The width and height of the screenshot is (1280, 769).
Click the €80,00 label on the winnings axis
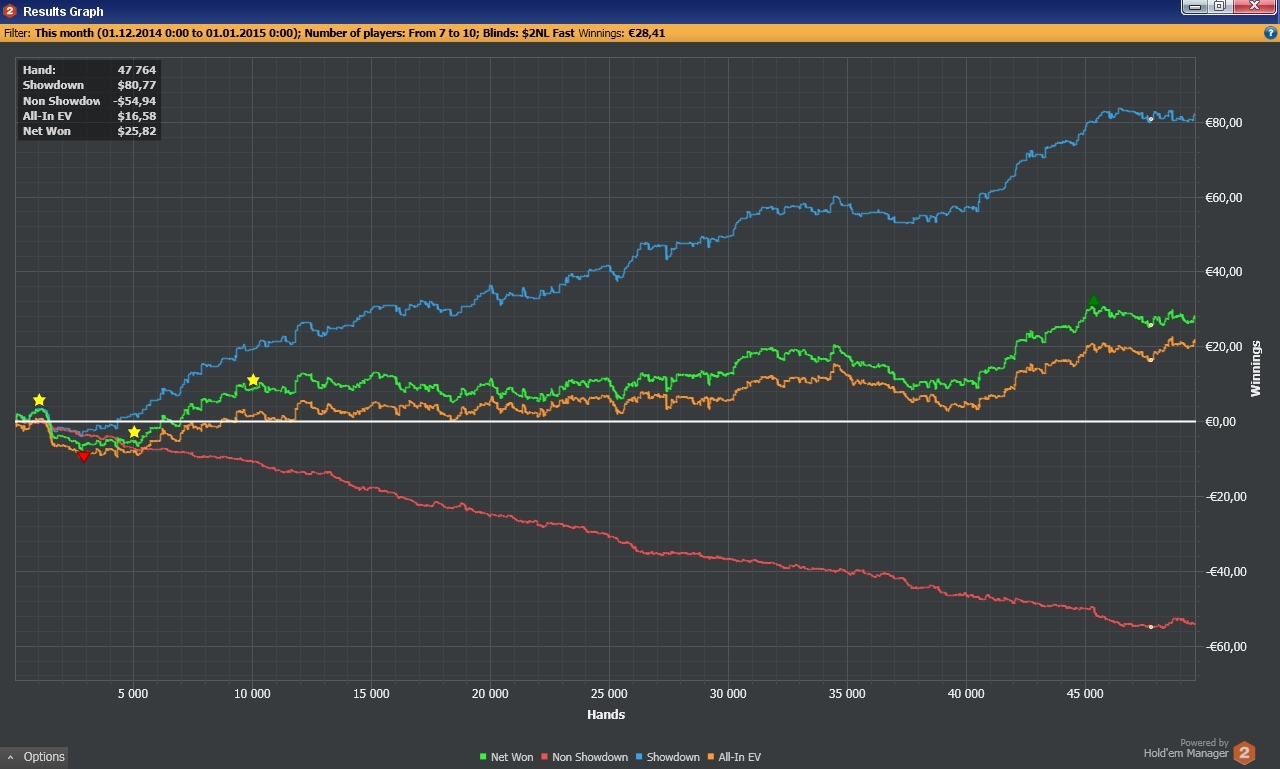point(1223,122)
